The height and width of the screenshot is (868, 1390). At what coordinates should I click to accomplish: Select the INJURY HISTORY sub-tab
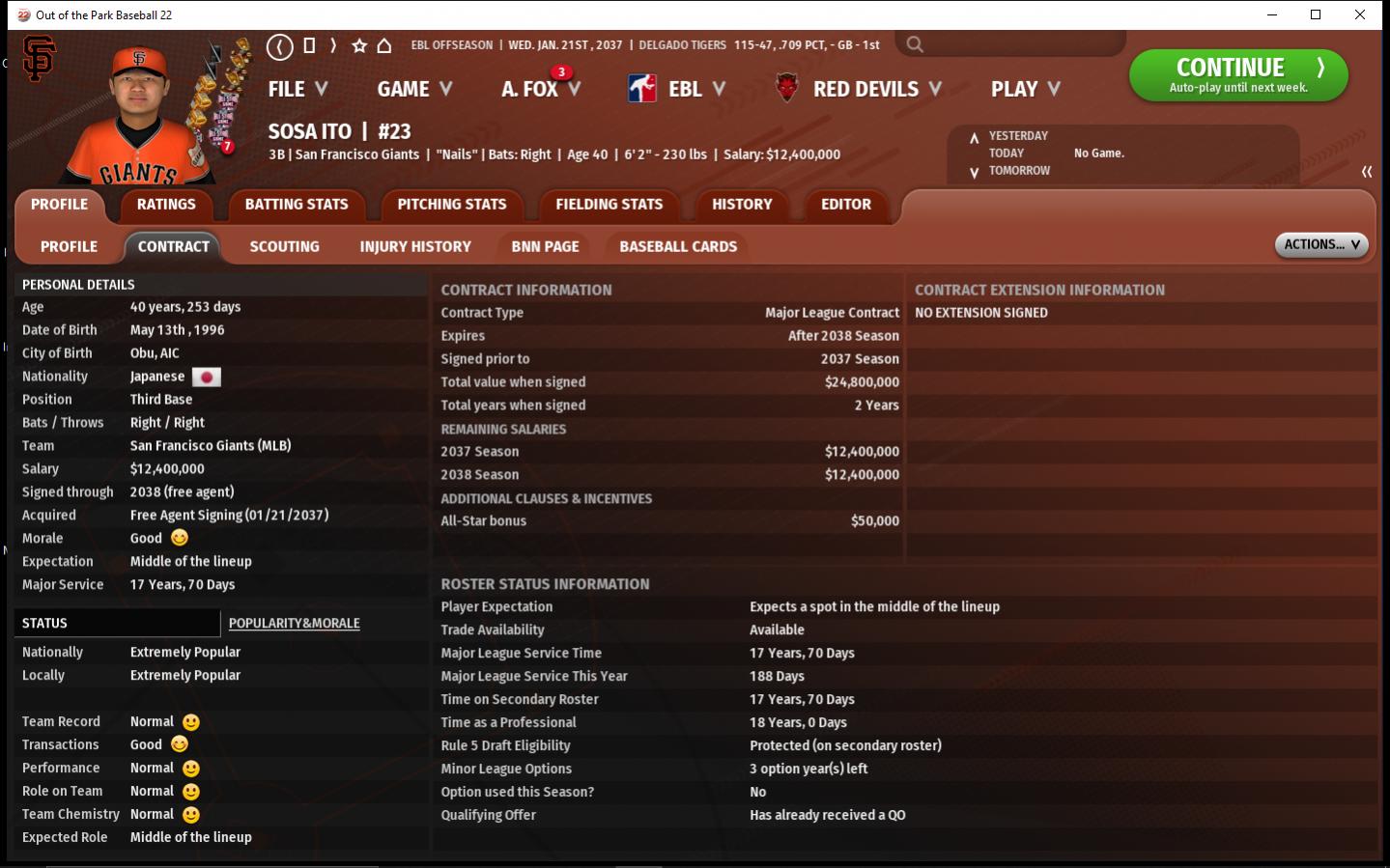(415, 246)
